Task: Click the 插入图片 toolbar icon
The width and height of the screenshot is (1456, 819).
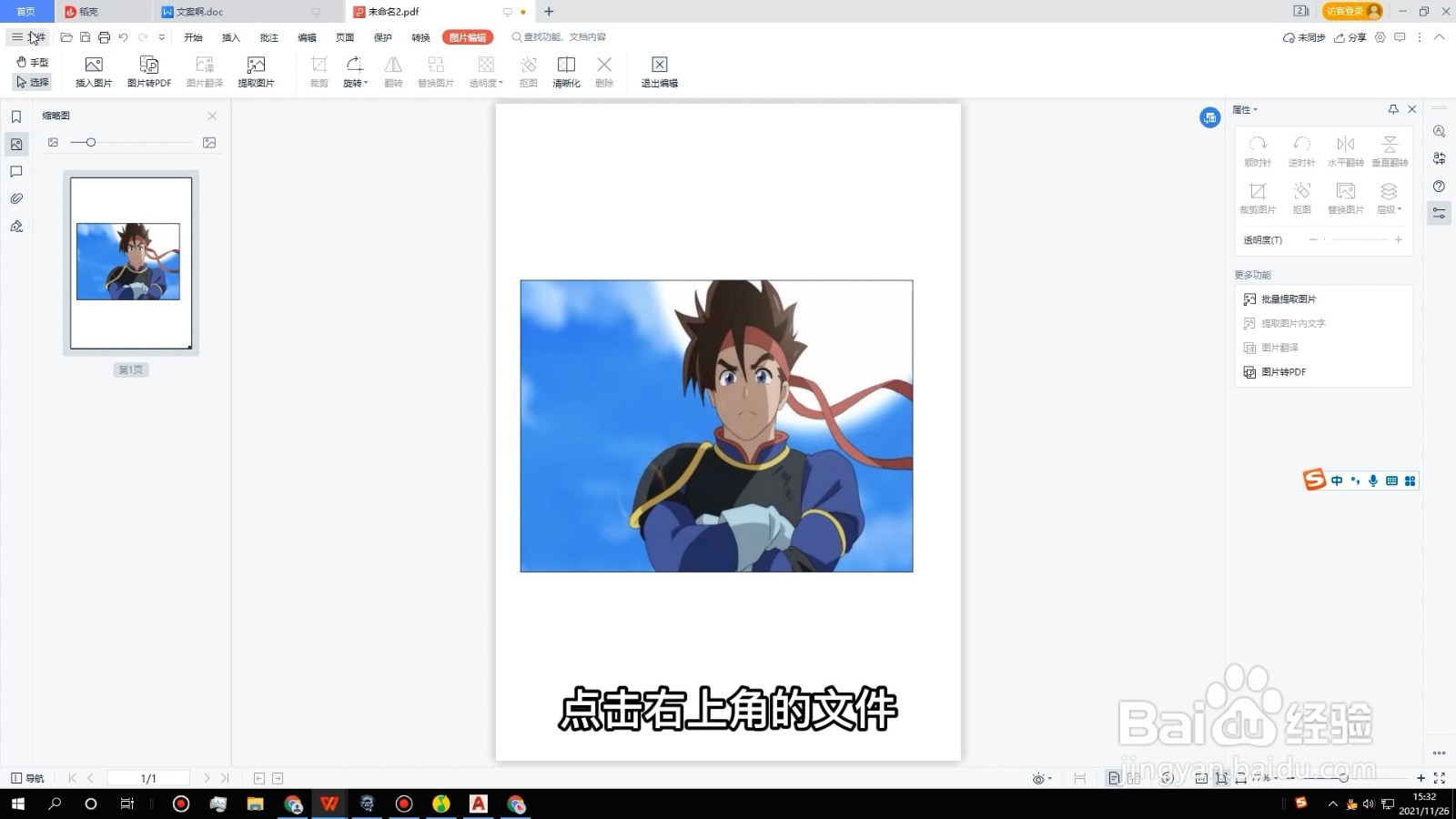Action: [94, 72]
